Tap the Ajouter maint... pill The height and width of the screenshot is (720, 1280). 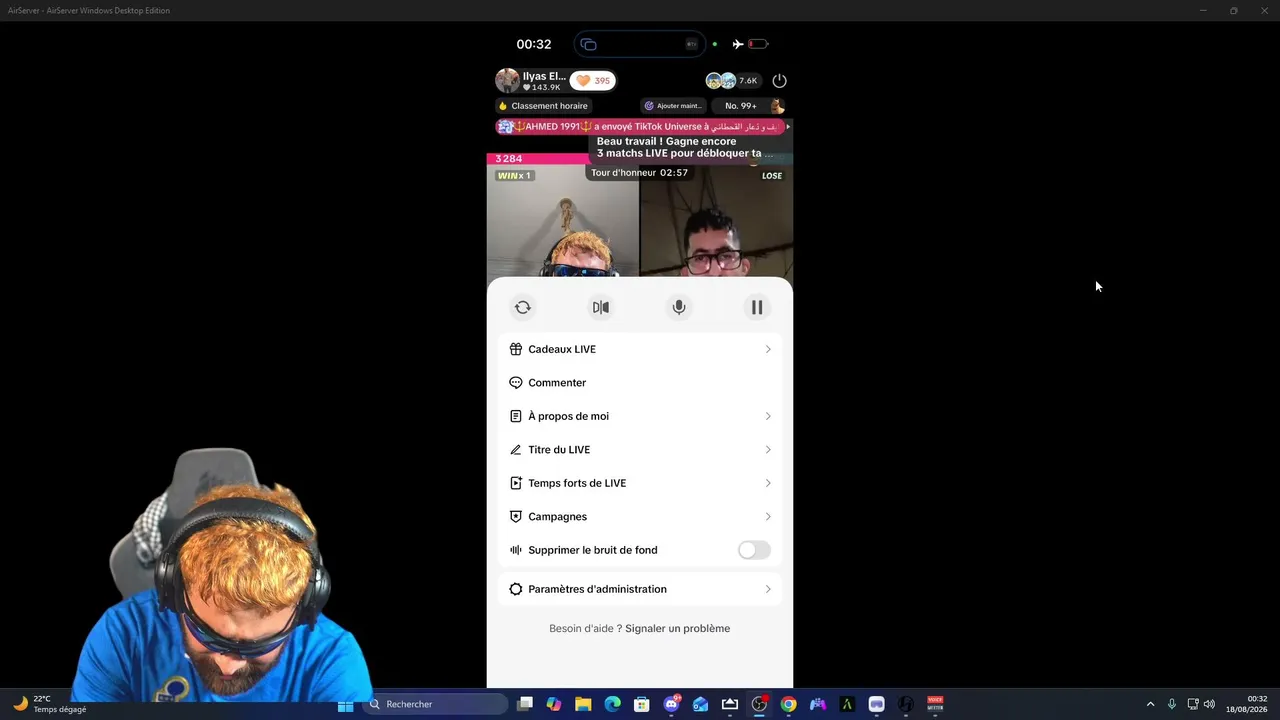pos(673,106)
